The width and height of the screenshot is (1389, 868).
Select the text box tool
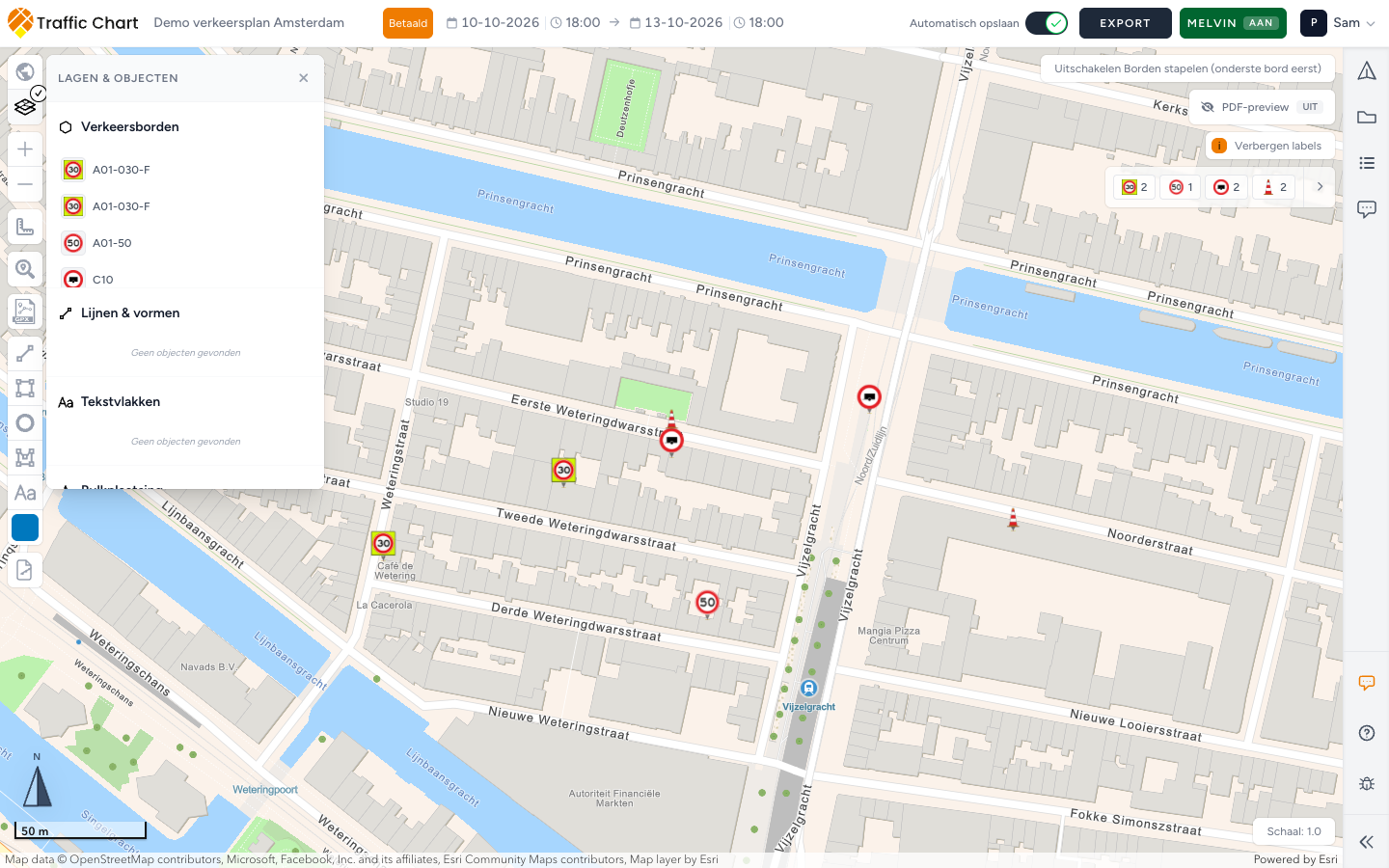(25, 493)
